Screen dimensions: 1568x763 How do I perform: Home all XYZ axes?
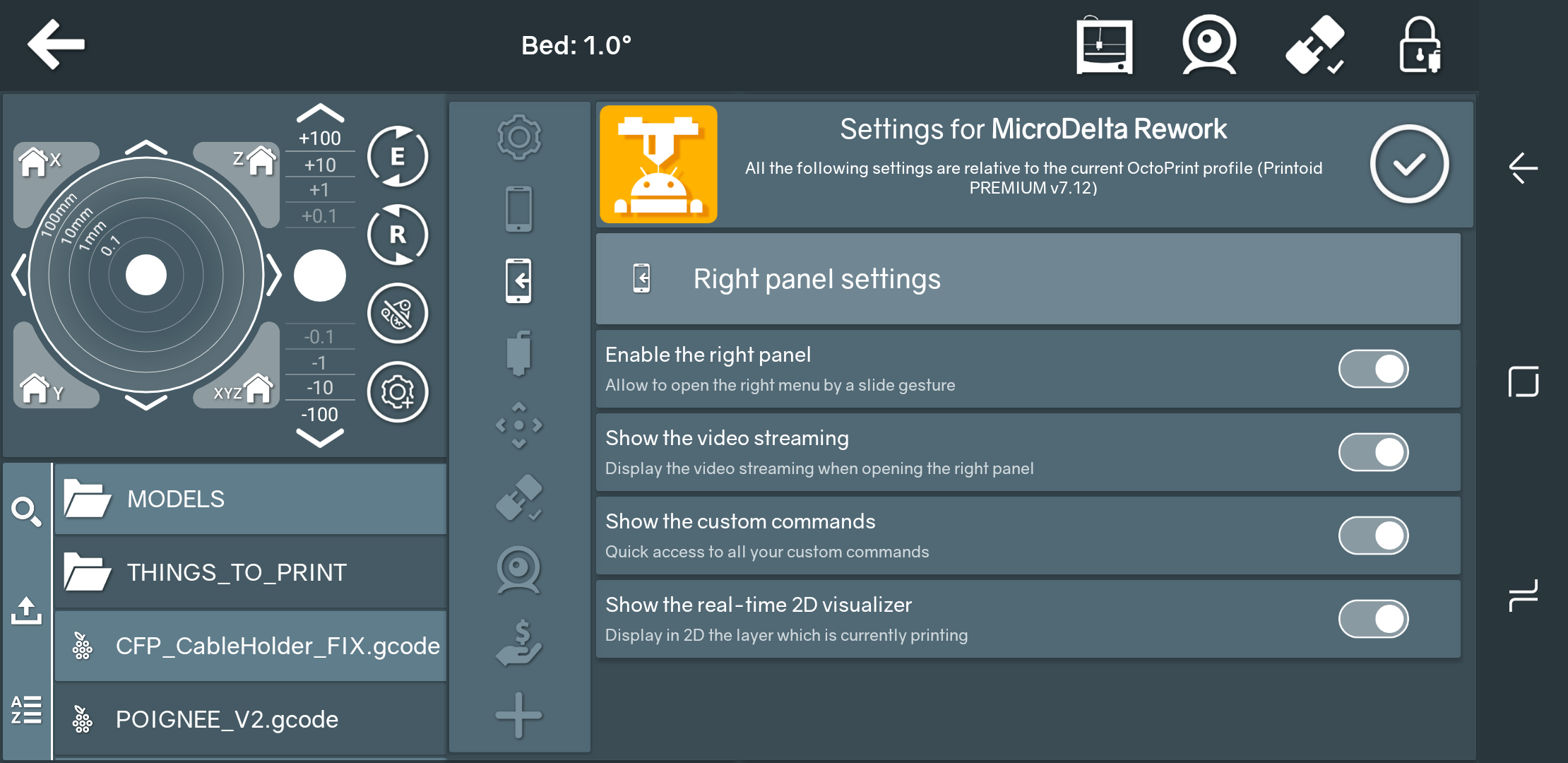pos(244,389)
